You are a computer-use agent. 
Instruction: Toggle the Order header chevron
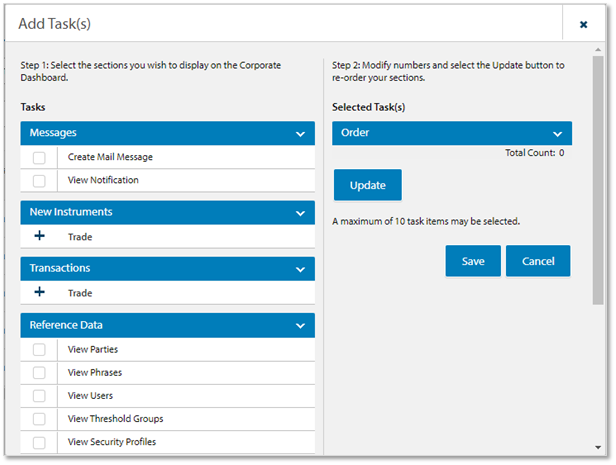tap(557, 133)
